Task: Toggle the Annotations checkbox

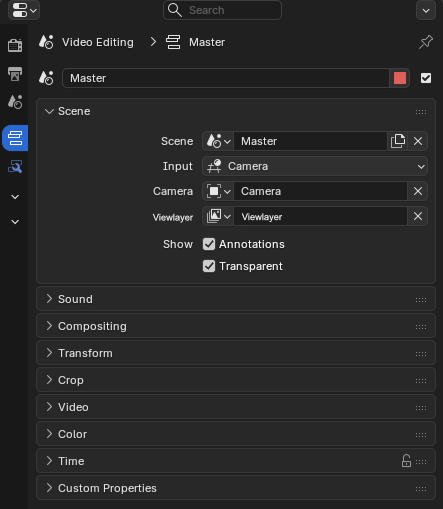Action: coord(209,244)
